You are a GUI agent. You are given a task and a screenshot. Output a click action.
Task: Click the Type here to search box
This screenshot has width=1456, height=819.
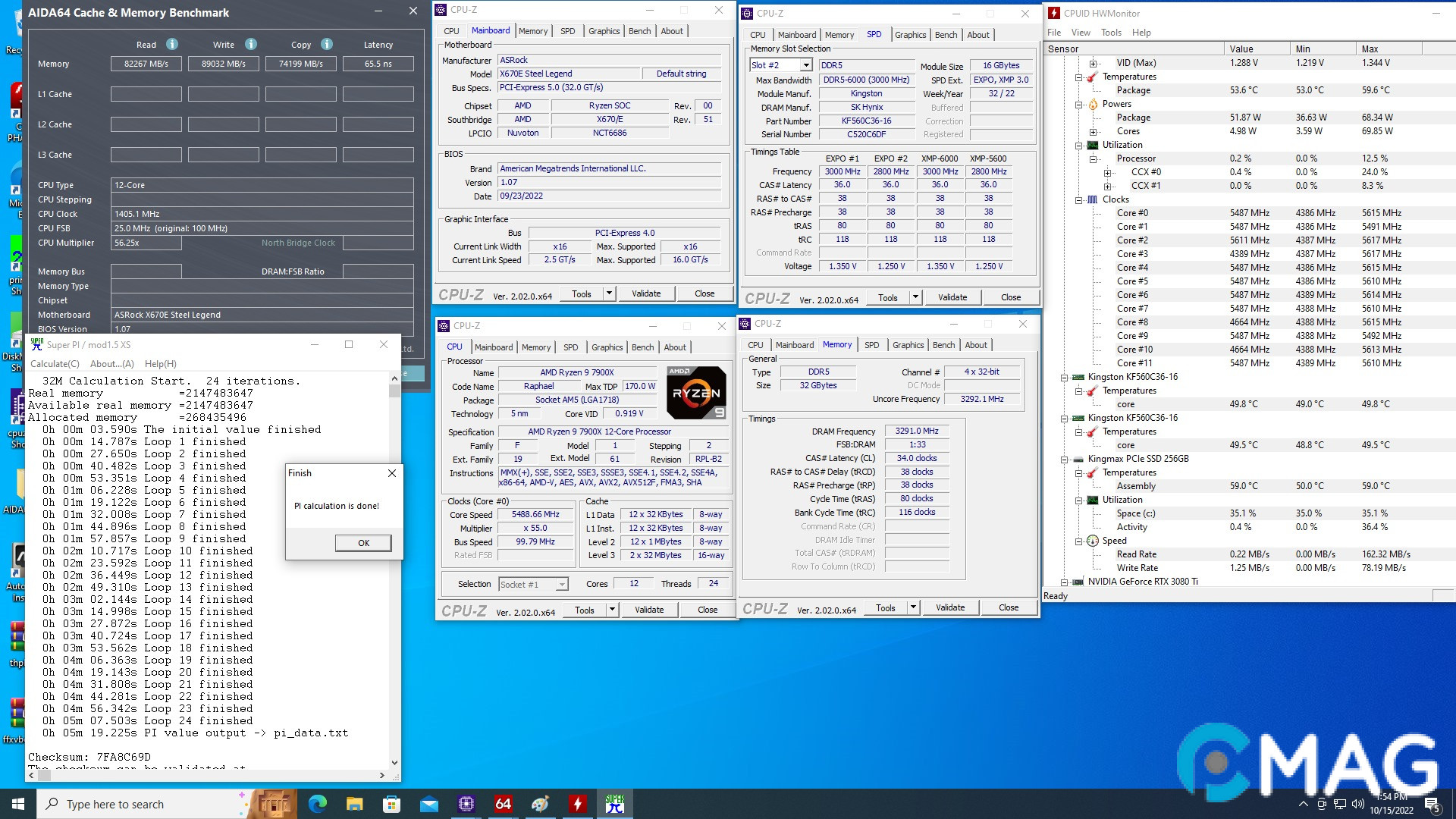pos(144,804)
